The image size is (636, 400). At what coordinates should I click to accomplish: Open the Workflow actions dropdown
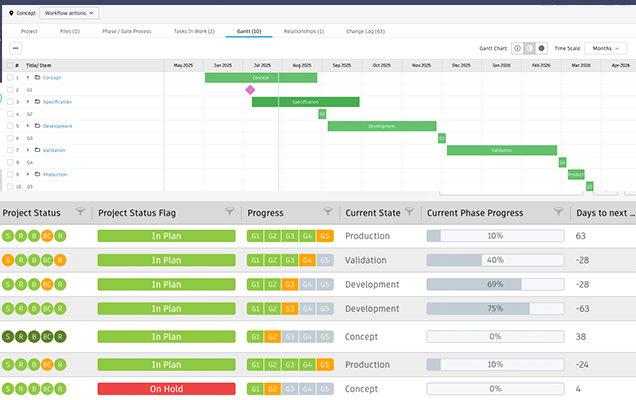coord(69,13)
